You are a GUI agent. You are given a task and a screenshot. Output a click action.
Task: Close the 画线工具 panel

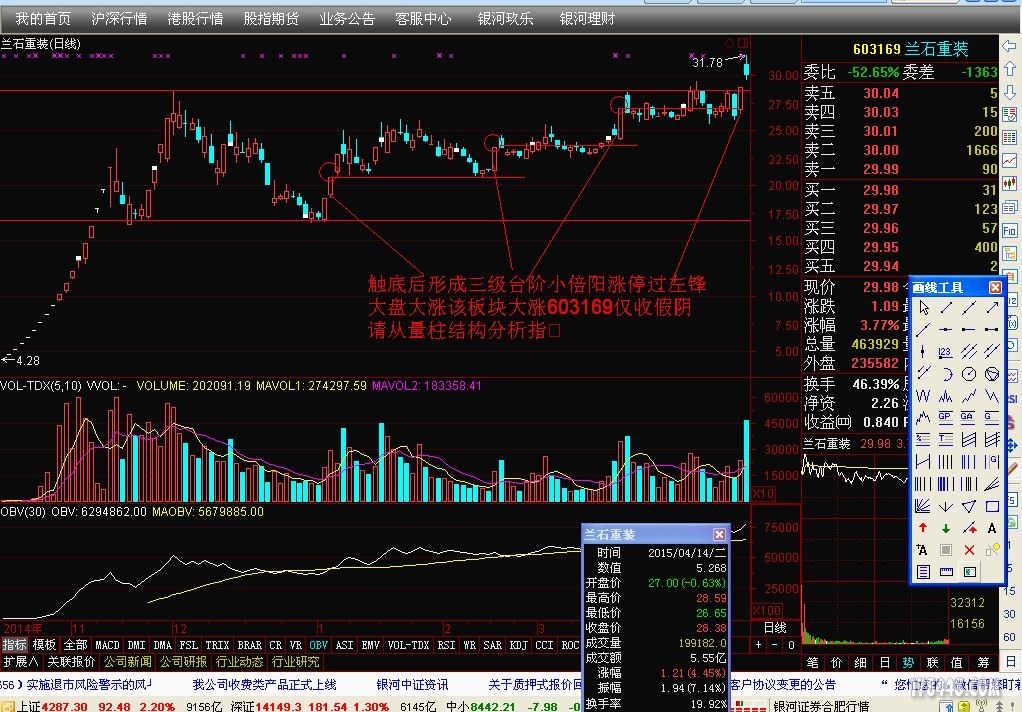click(x=995, y=288)
